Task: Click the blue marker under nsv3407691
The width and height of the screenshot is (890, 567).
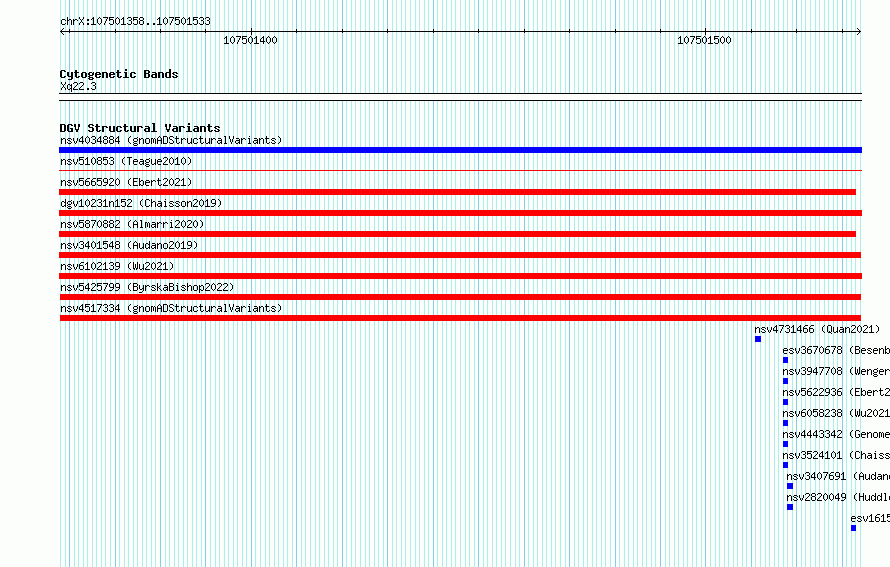Action: click(x=790, y=486)
